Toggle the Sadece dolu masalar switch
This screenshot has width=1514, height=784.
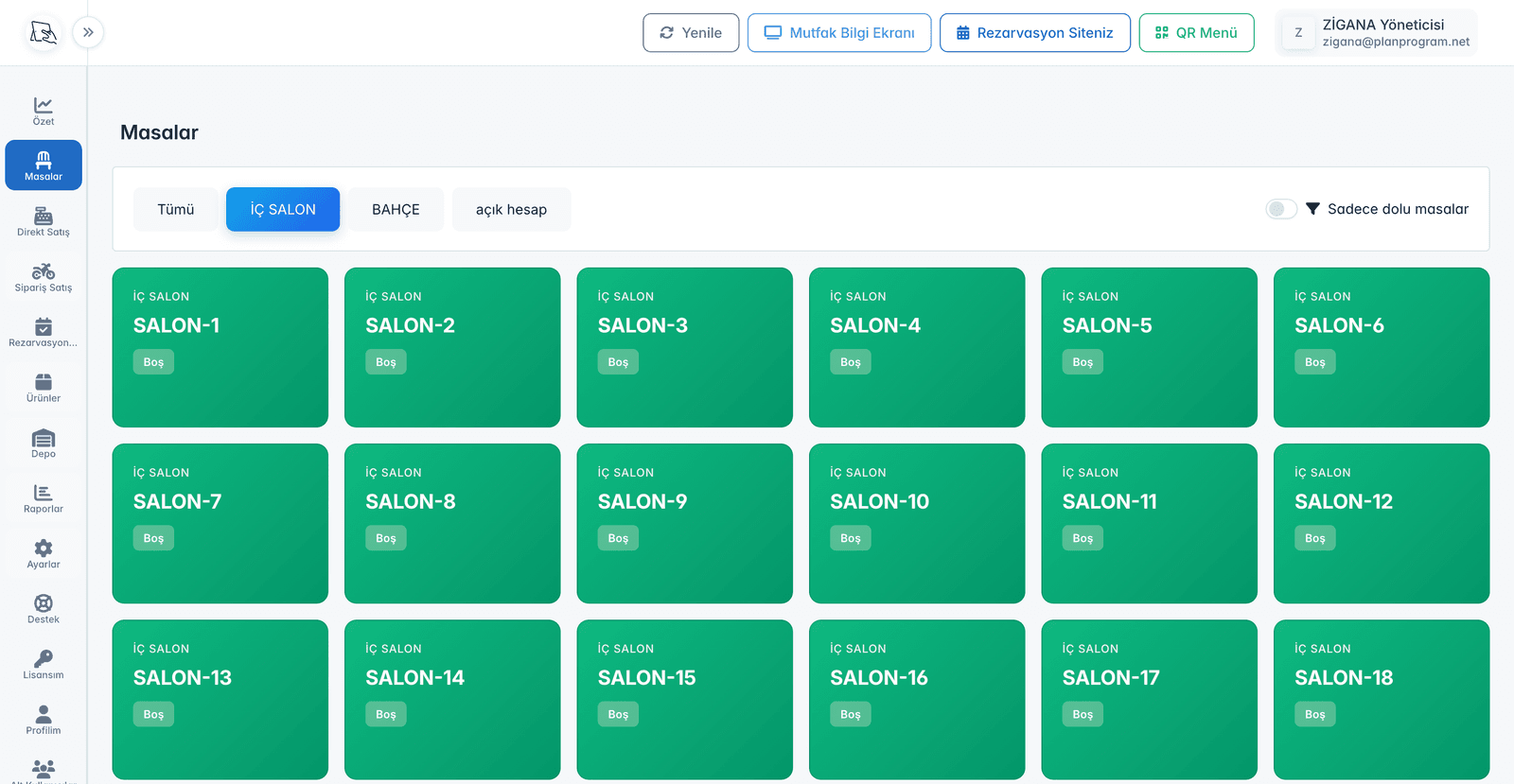tap(1281, 209)
